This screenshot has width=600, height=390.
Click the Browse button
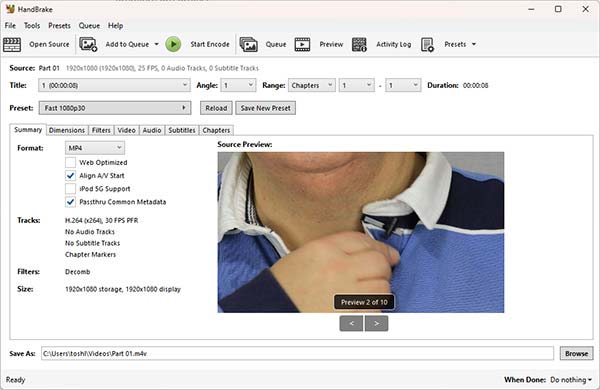(577, 353)
